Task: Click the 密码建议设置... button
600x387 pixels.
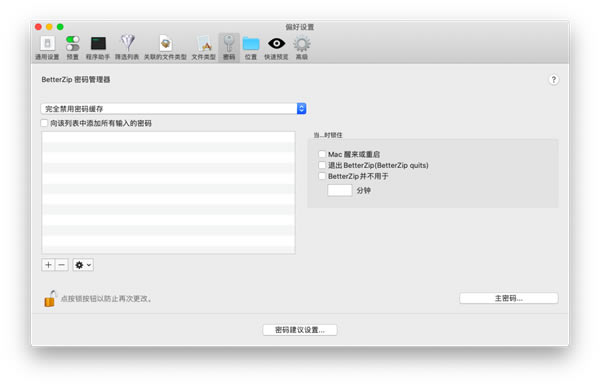Action: (300, 330)
